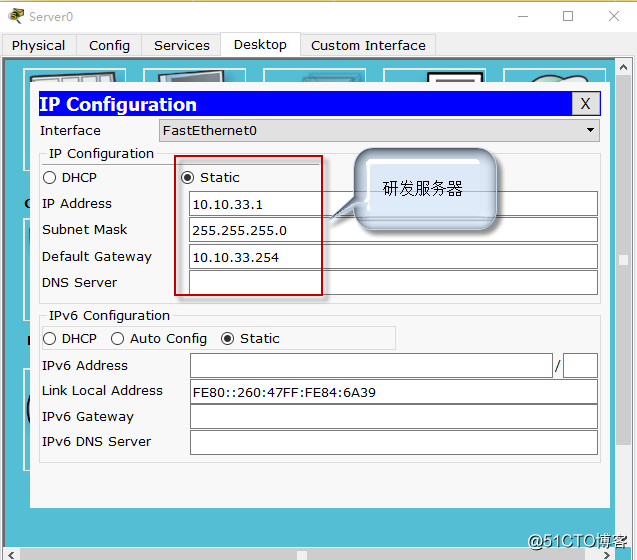Click the vertical scrollbar up arrow
Screen dimensions: 637x560
(624, 67)
